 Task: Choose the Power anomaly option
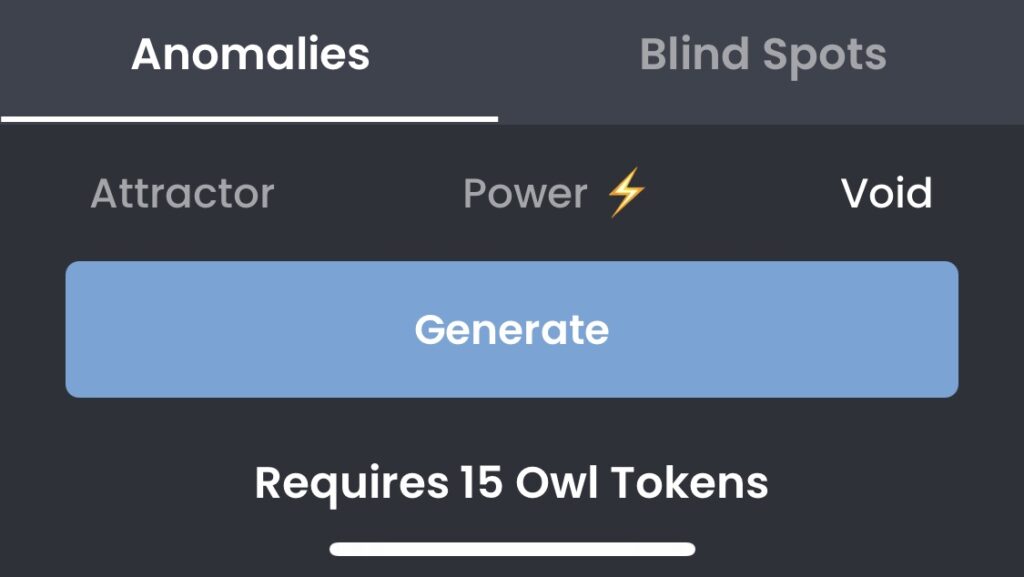pyautogui.click(x=554, y=193)
